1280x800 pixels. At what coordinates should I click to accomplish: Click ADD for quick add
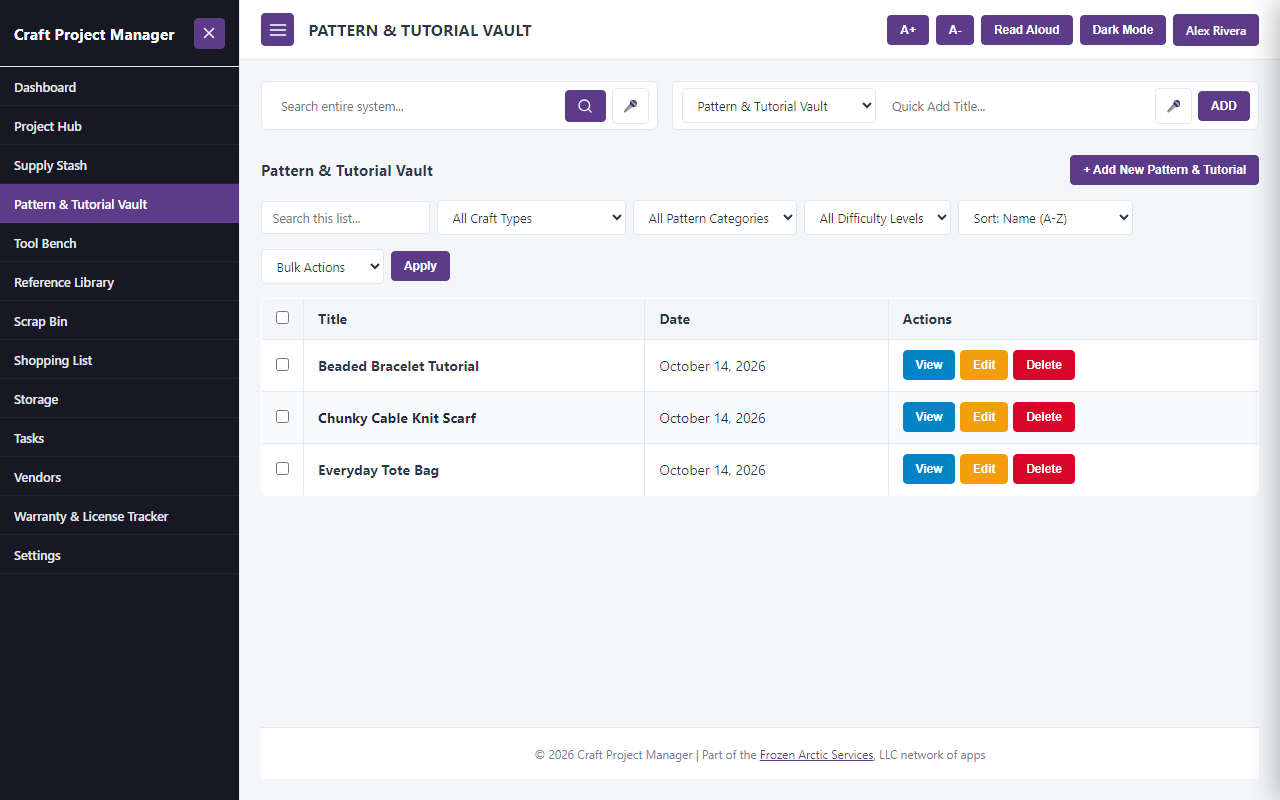click(x=1224, y=106)
